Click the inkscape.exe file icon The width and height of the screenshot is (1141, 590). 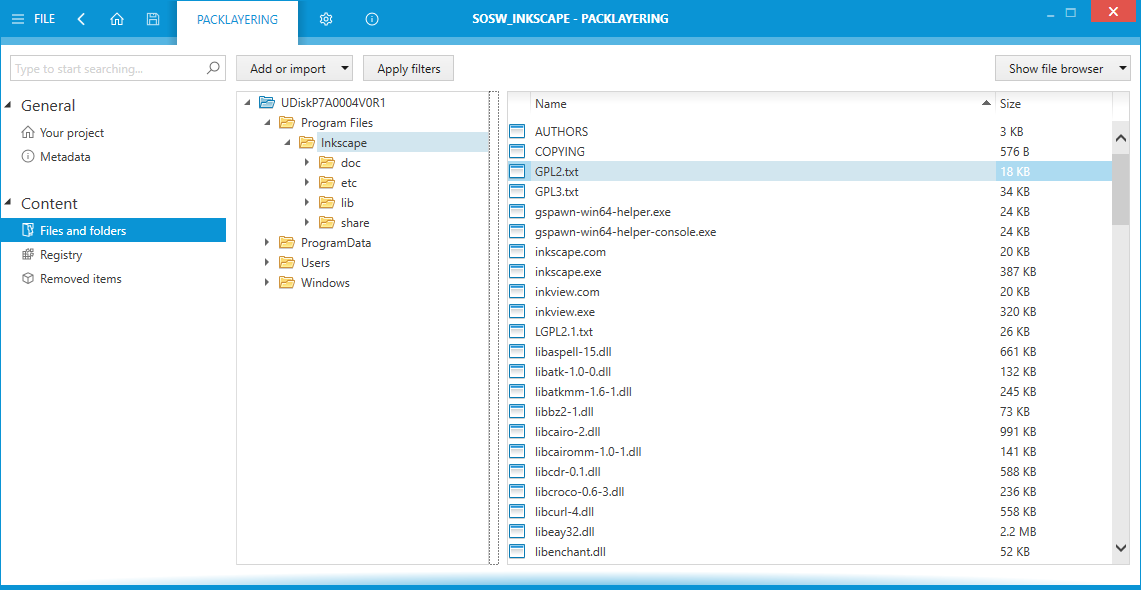517,271
